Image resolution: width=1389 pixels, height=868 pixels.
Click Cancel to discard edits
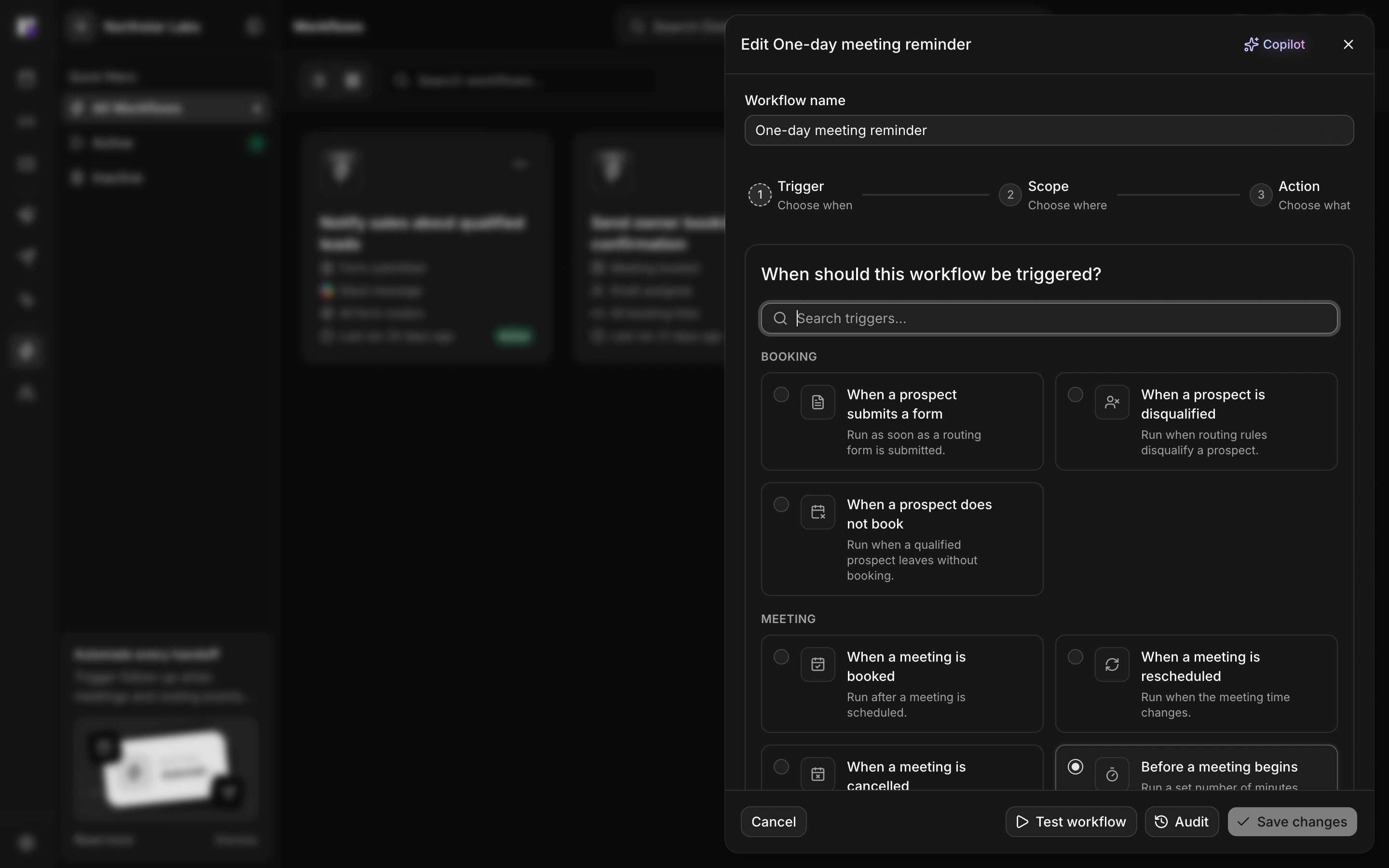pyautogui.click(x=773, y=822)
